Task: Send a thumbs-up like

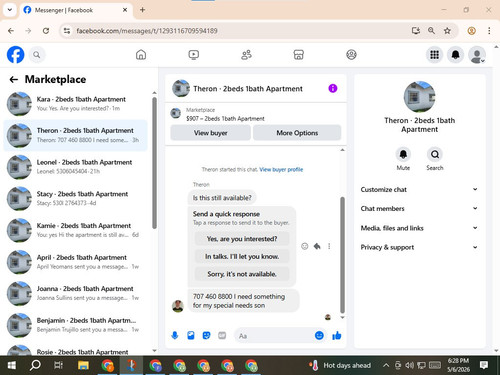Action: (337, 336)
